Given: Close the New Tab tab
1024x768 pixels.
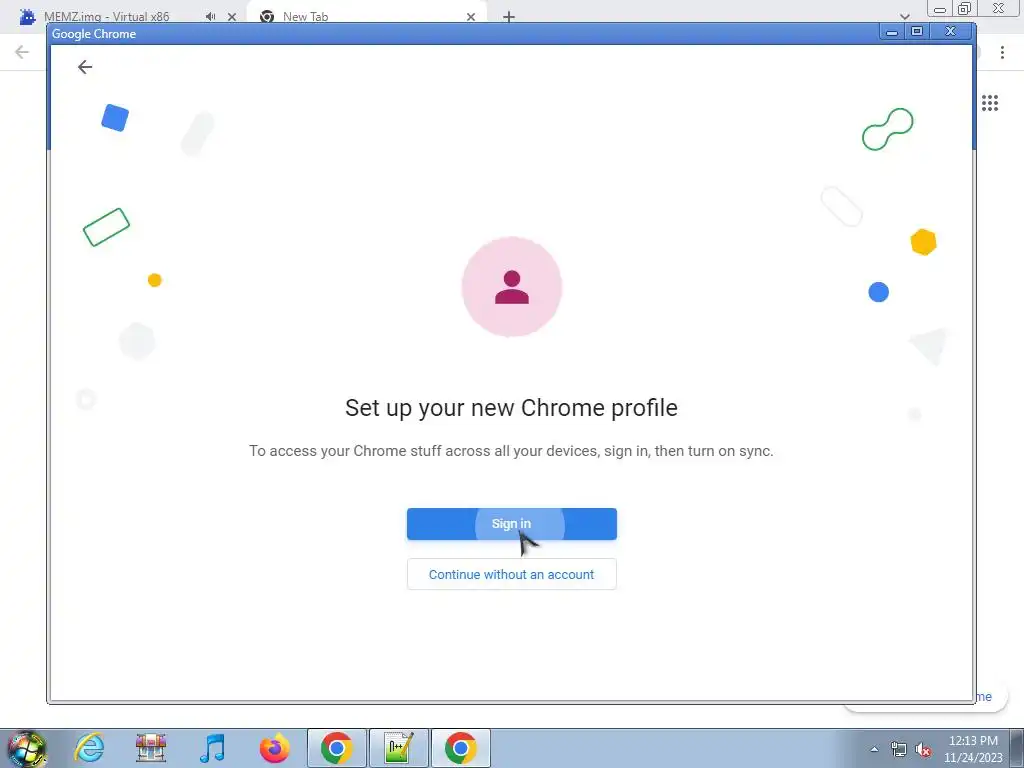Looking at the screenshot, I should [x=471, y=17].
